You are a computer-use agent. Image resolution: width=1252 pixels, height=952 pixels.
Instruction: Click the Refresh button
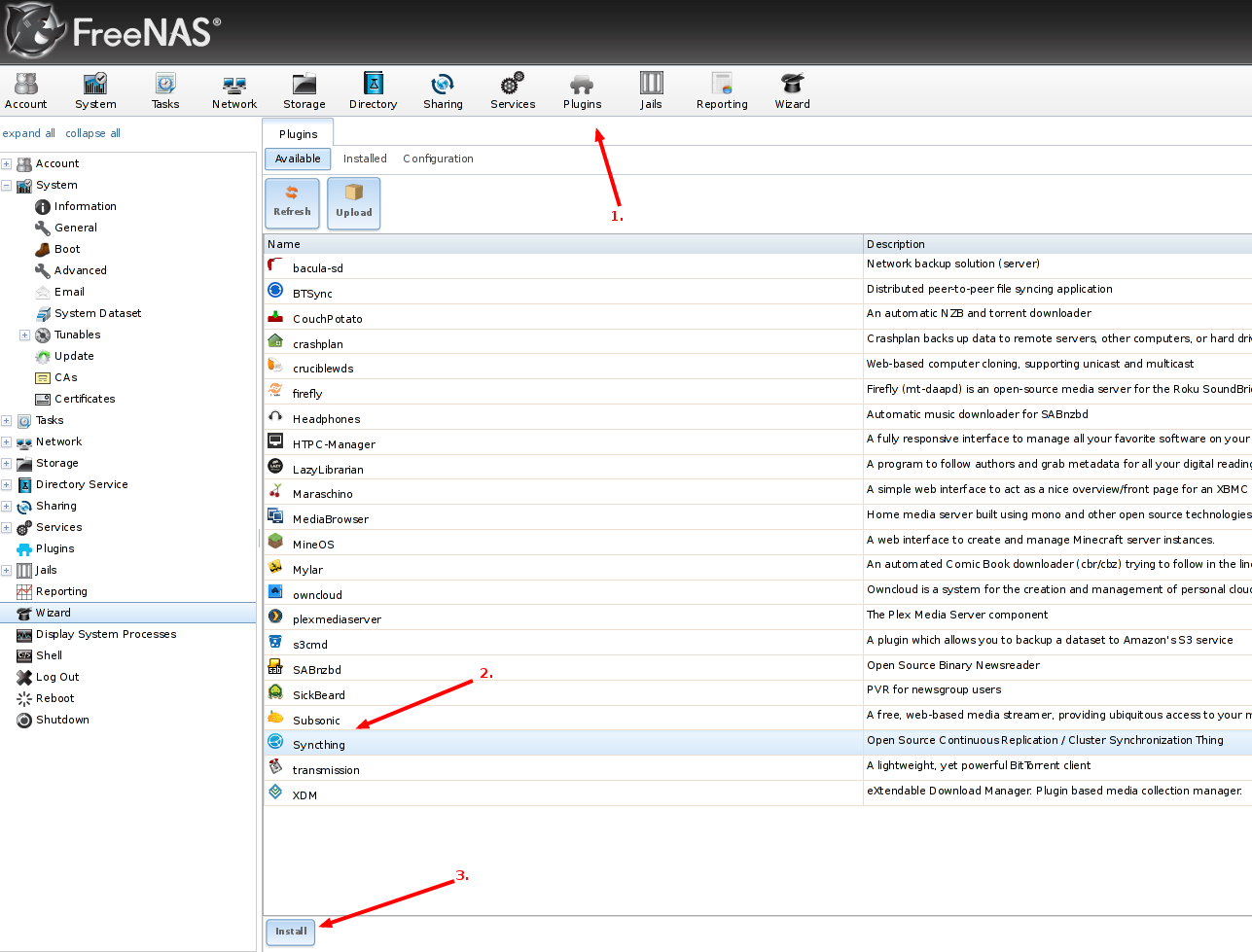[292, 202]
